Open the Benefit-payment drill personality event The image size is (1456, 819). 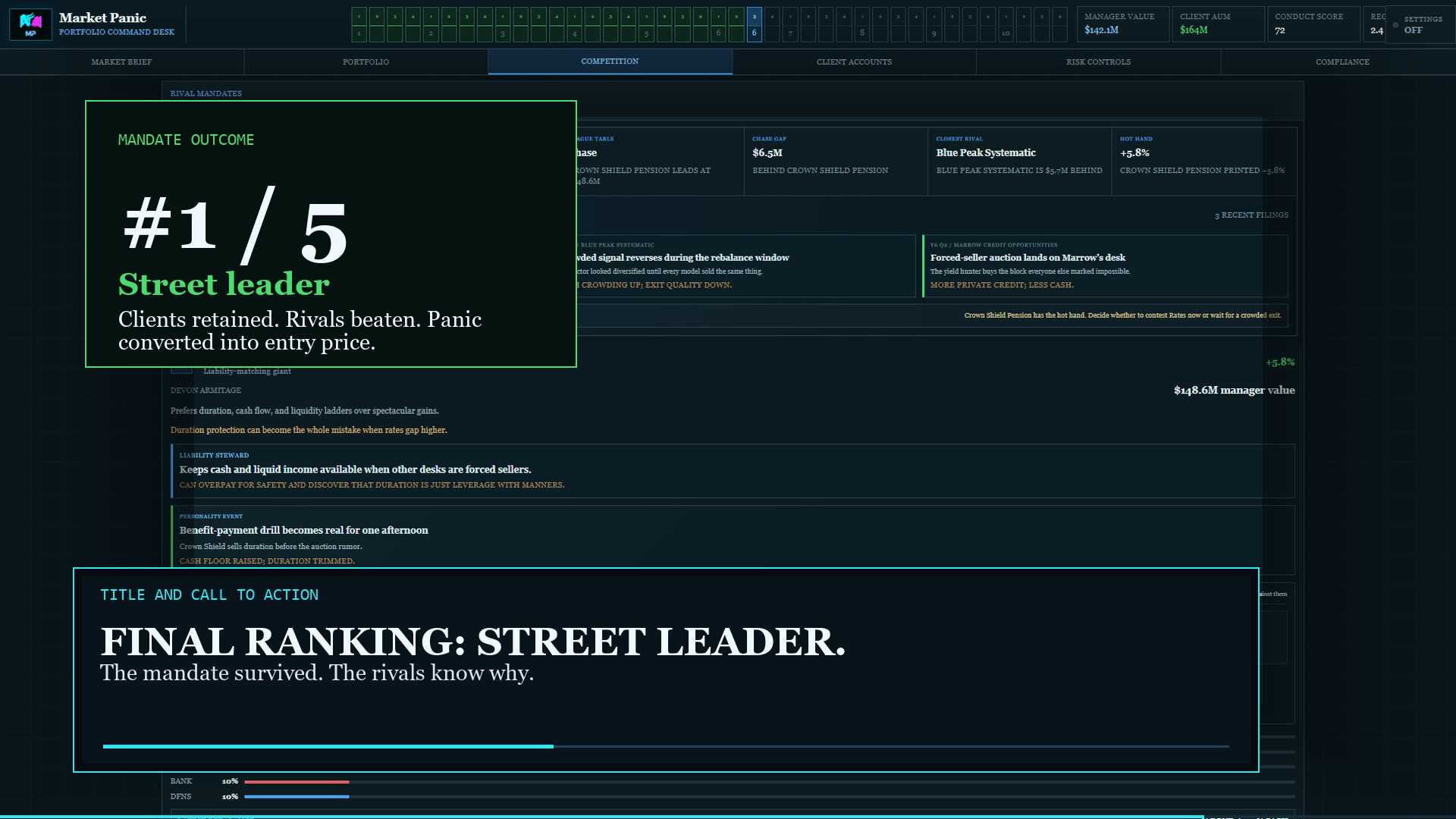click(733, 537)
